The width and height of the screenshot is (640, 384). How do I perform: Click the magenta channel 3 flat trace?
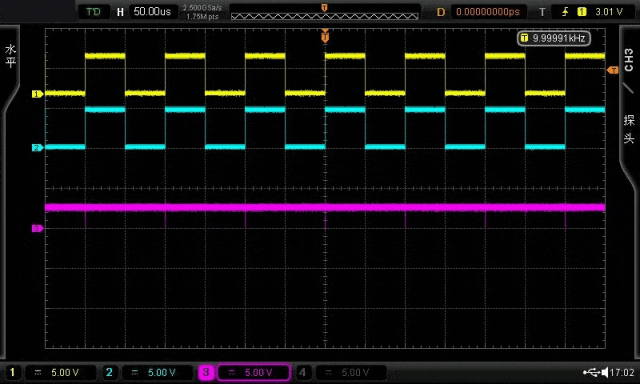325,207
